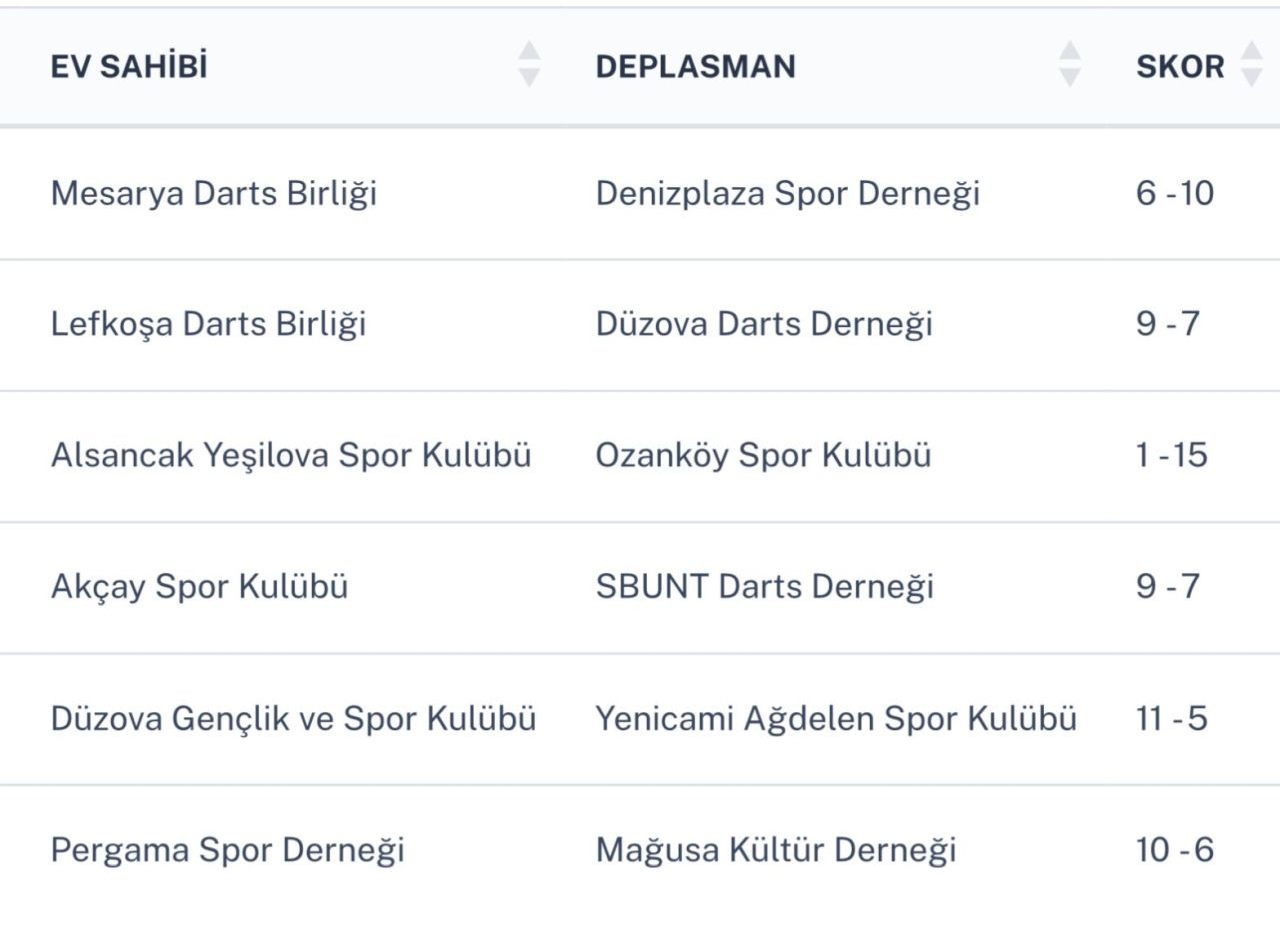Sort by the DEPLASMAN header label

[x=695, y=67]
